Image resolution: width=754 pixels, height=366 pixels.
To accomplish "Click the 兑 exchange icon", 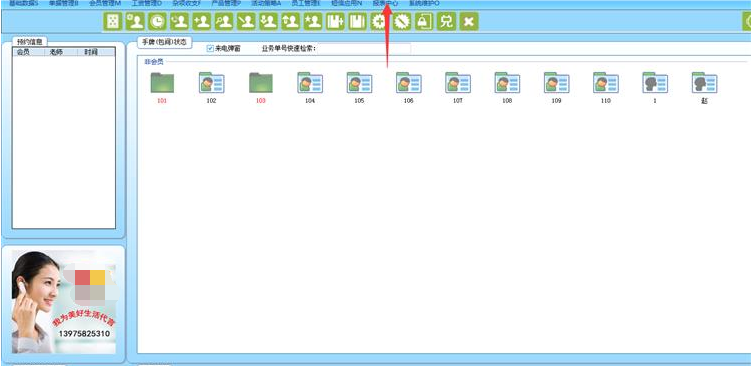I will click(446, 22).
